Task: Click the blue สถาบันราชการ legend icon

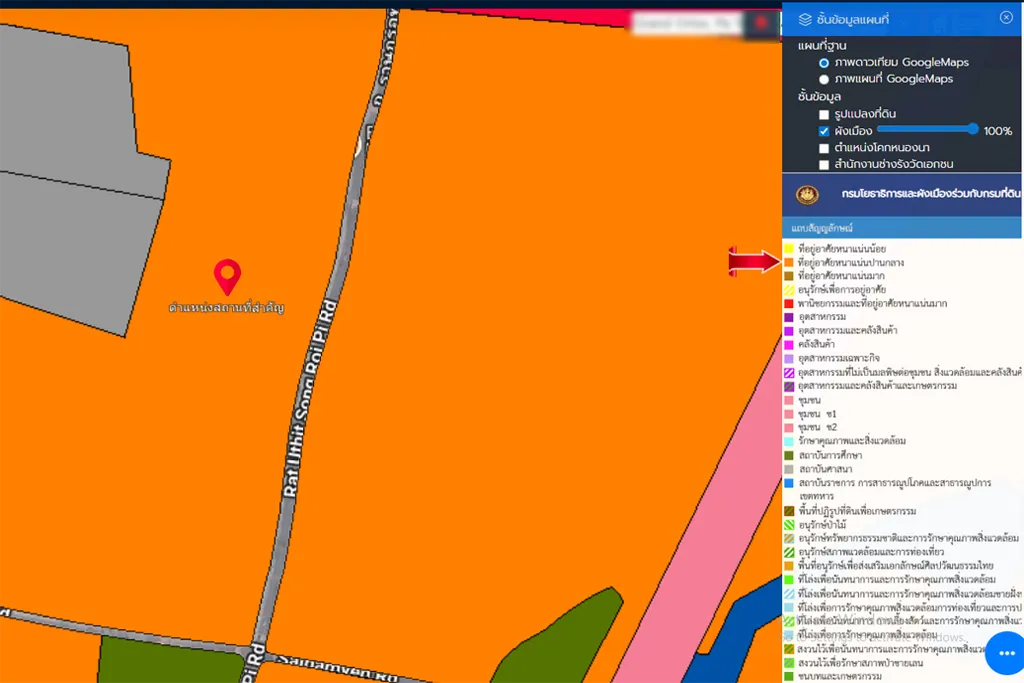Action: (x=789, y=483)
